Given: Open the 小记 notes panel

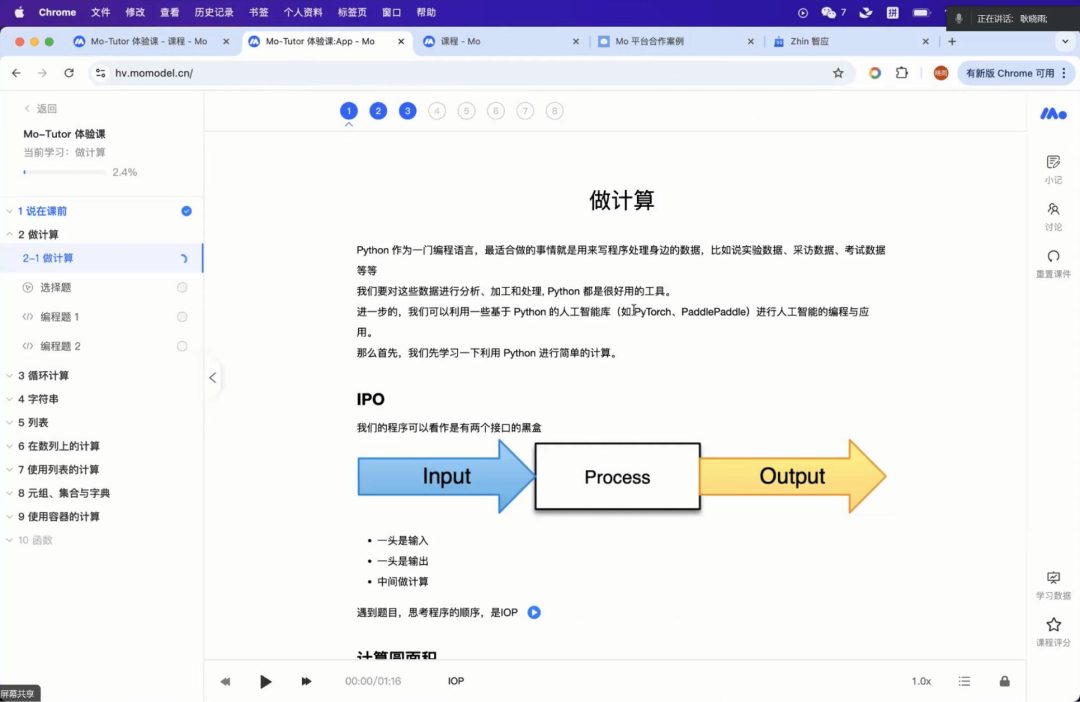Looking at the screenshot, I should pos(1053,166).
